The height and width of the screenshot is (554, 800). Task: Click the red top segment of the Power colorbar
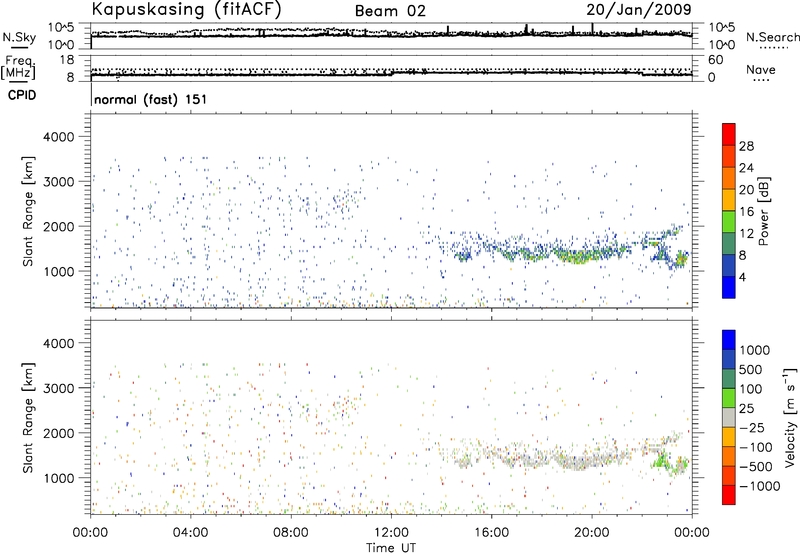(729, 134)
